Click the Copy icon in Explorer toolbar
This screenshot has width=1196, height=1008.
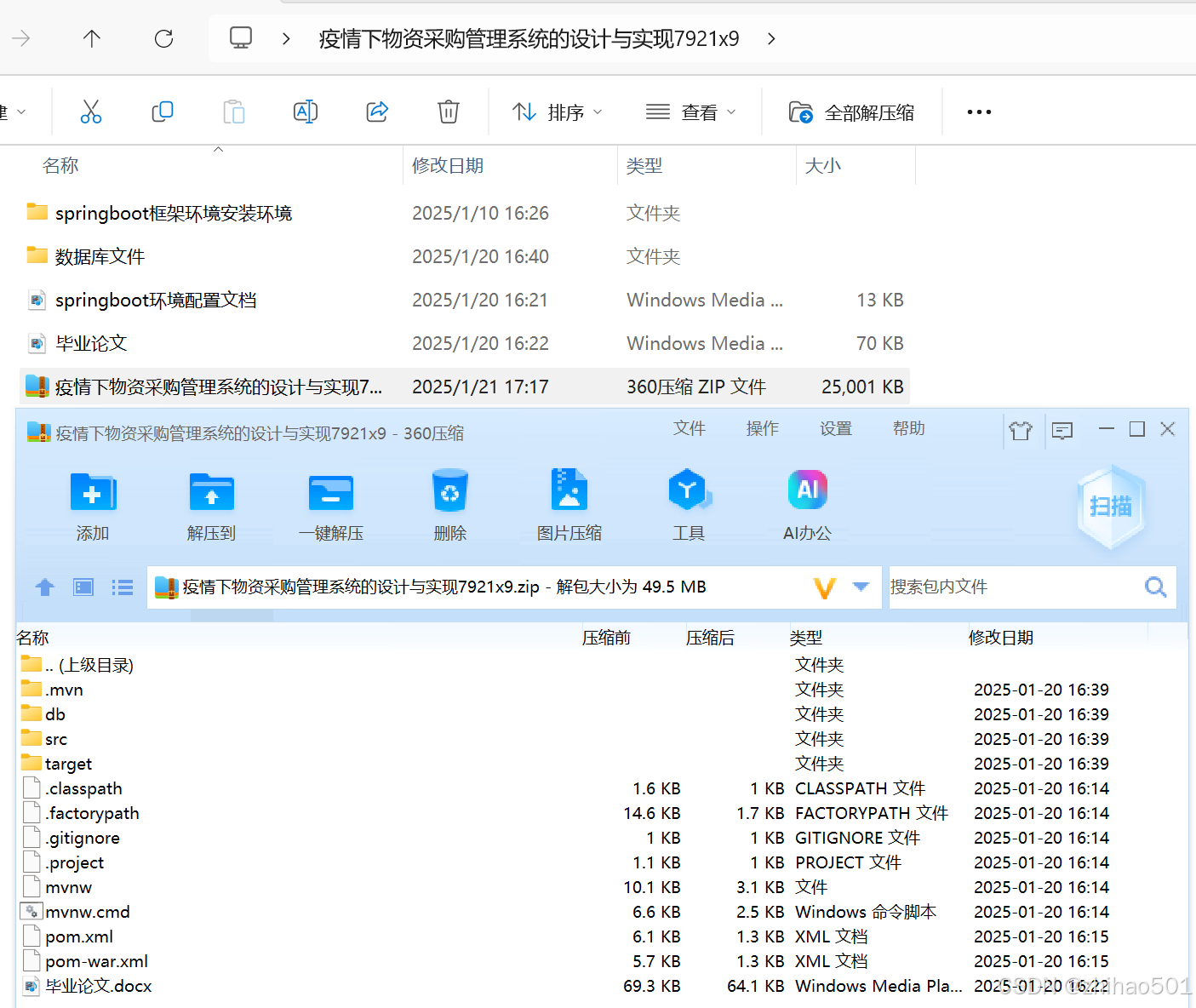click(x=162, y=112)
